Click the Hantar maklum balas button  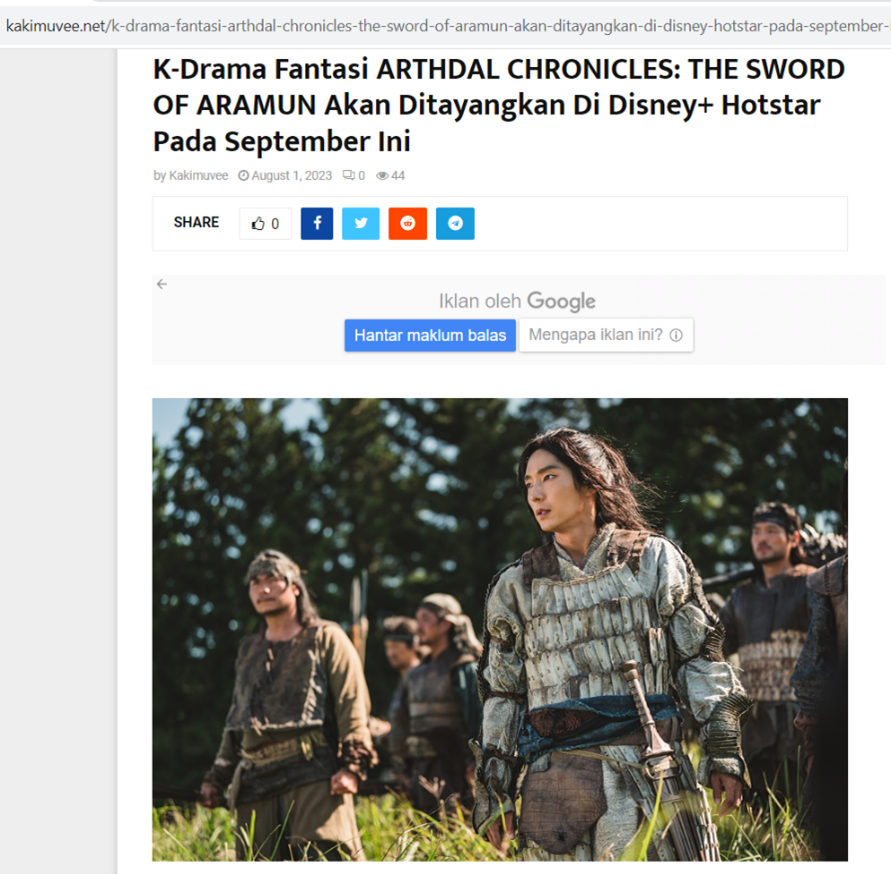point(430,335)
